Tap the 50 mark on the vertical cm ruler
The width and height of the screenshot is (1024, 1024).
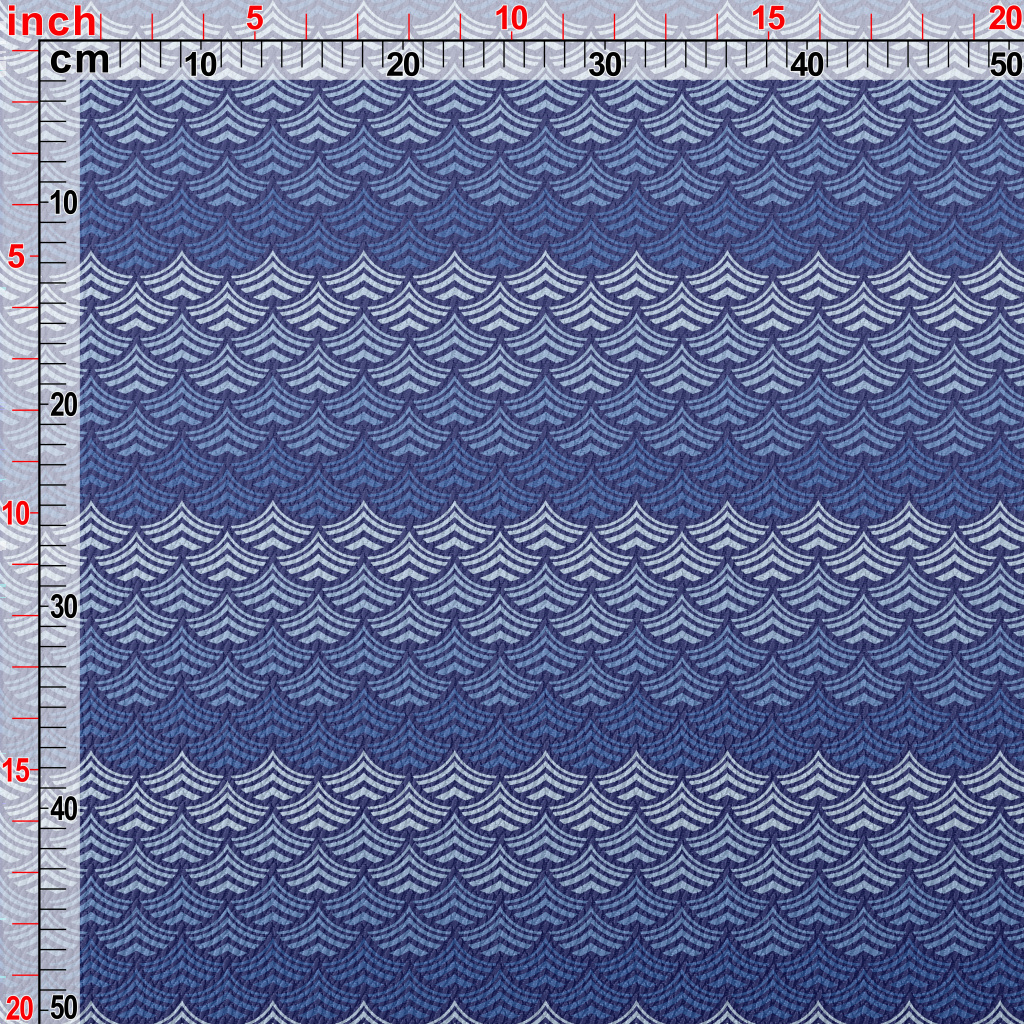click(x=63, y=1007)
